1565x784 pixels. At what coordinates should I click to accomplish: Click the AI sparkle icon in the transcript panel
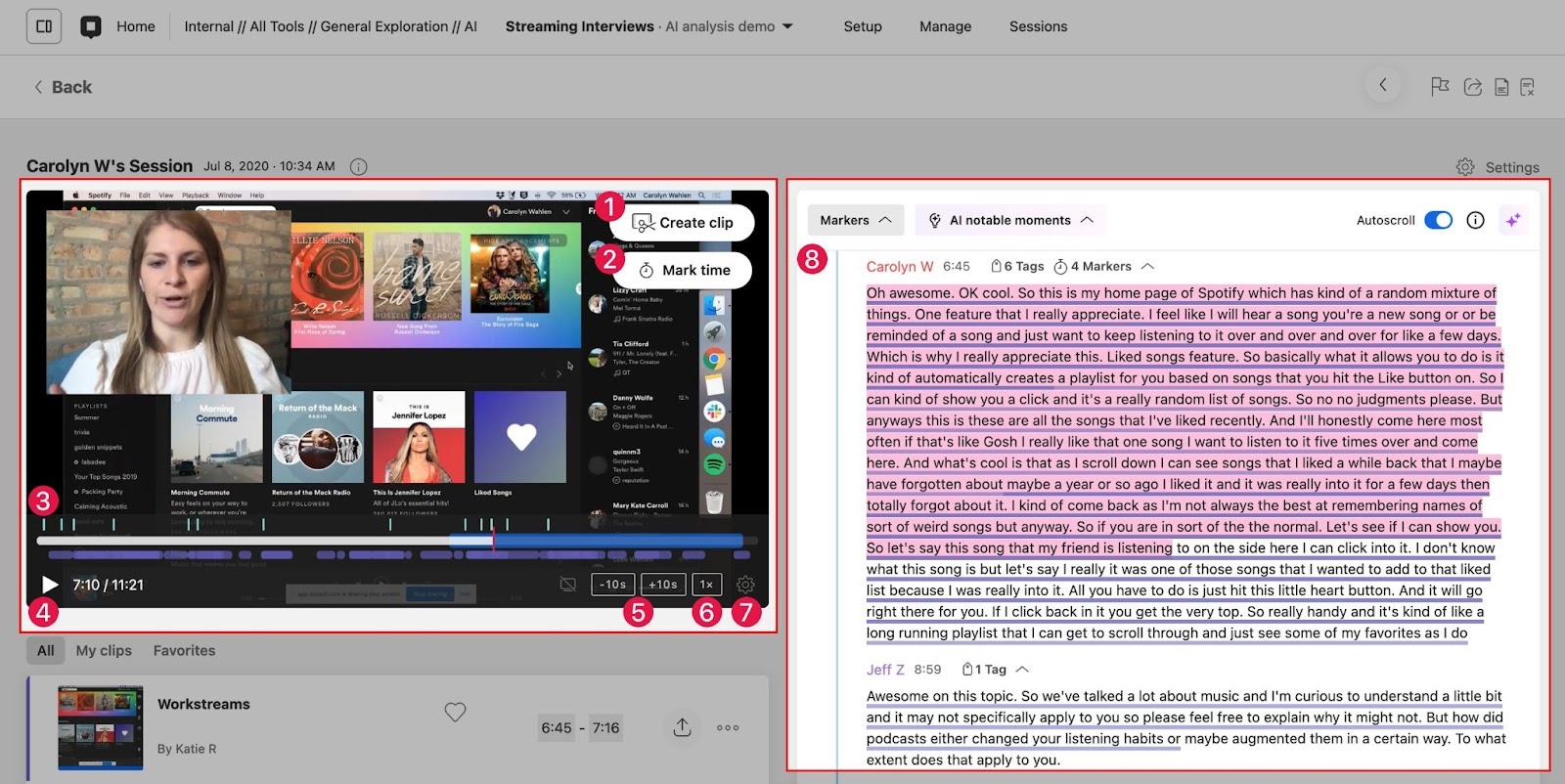[1513, 220]
